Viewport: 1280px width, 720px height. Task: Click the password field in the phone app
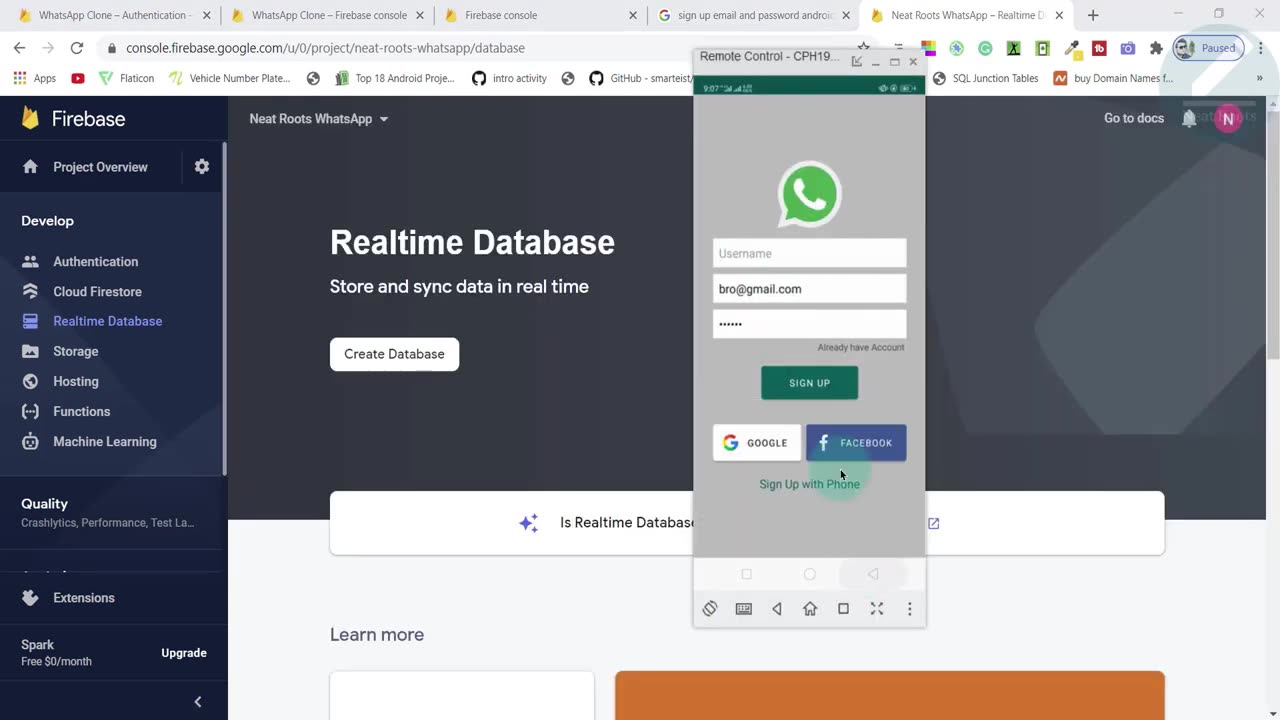(809, 324)
